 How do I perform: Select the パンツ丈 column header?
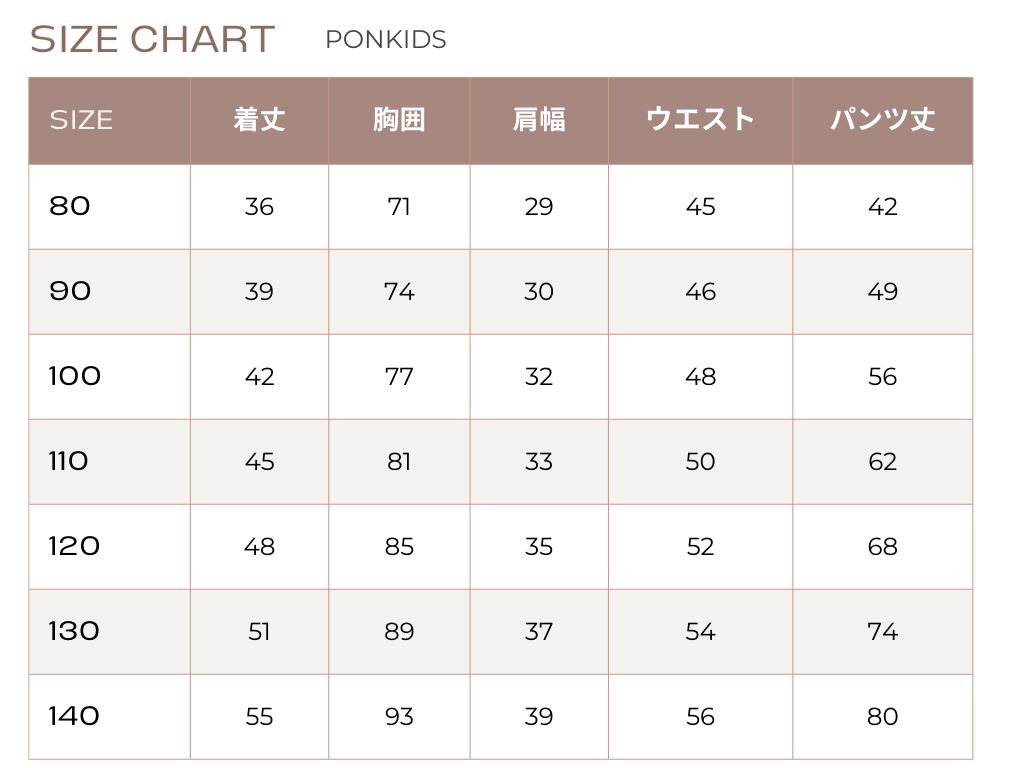(882, 120)
